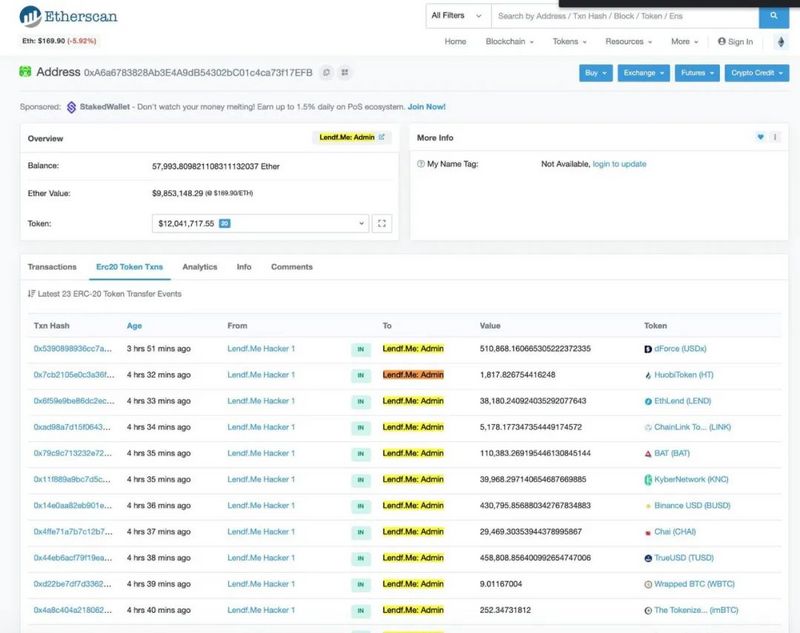Expand token holdings with the fullscreen icon
The height and width of the screenshot is (633, 800).
(x=381, y=224)
